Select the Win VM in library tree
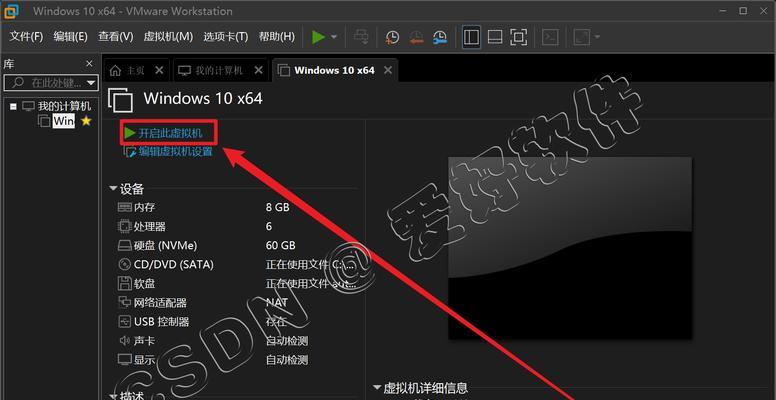 (x=64, y=121)
